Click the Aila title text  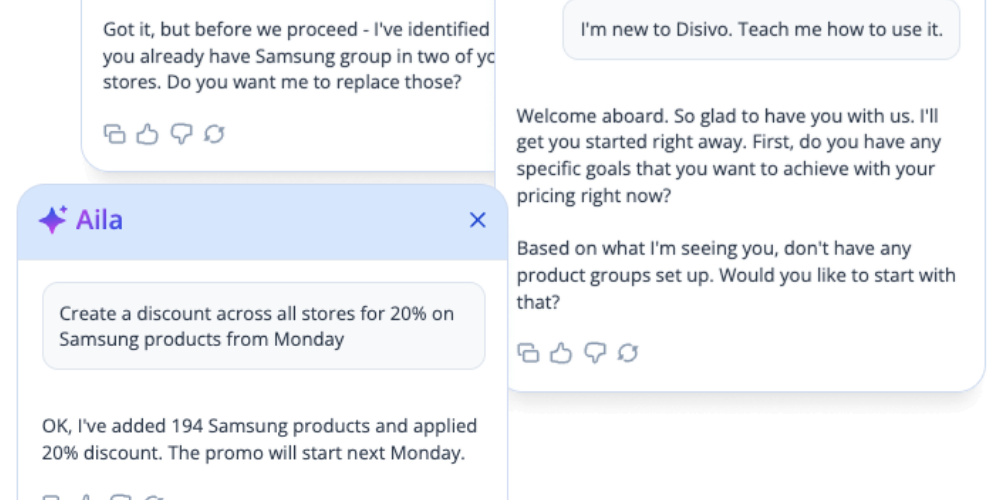point(99,220)
